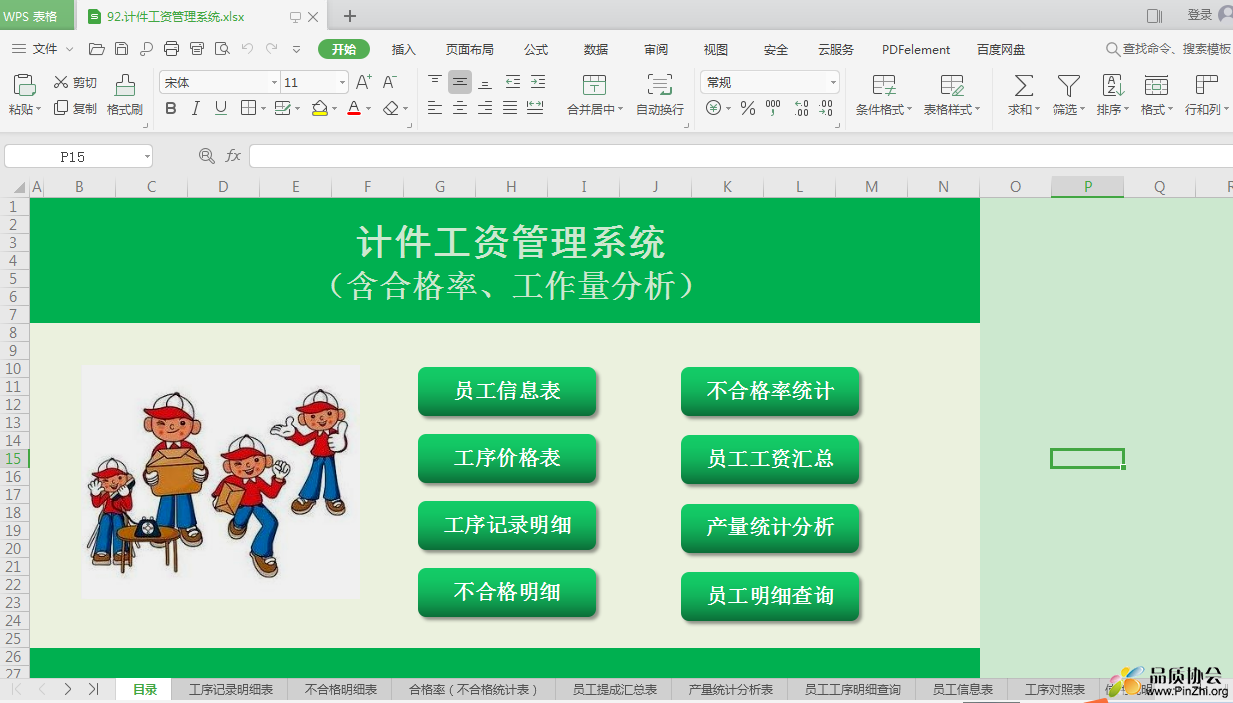The height and width of the screenshot is (703, 1233).
Task: Open the 工序记录明细表 sheet tab
Action: [x=231, y=689]
